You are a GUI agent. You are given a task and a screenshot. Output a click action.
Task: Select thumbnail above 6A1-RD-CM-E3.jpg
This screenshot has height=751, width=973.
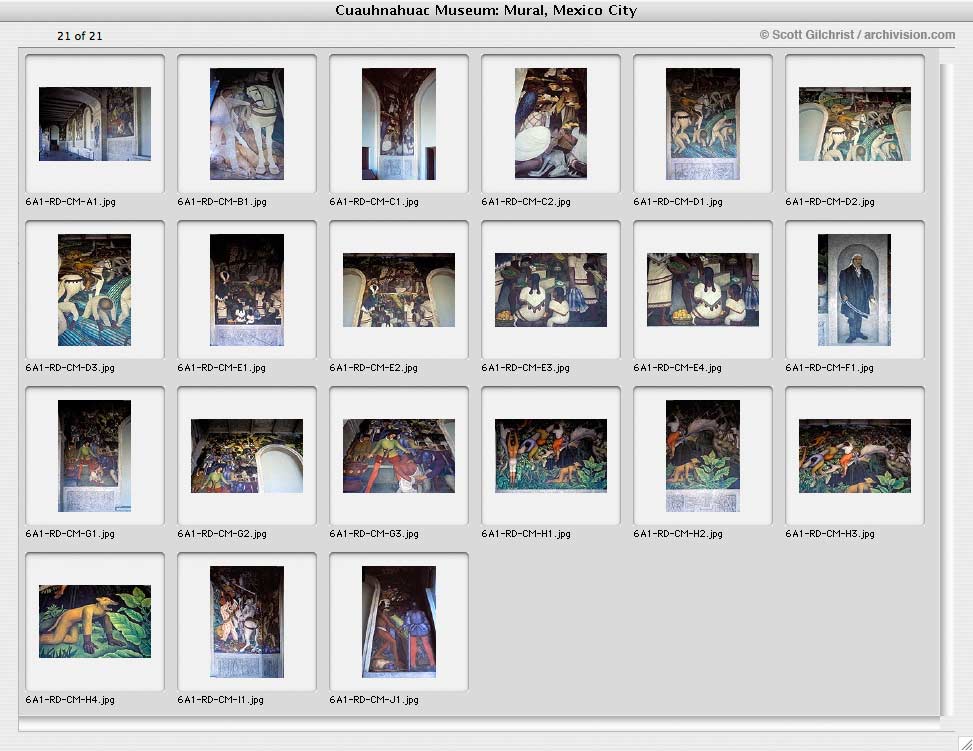click(x=551, y=290)
